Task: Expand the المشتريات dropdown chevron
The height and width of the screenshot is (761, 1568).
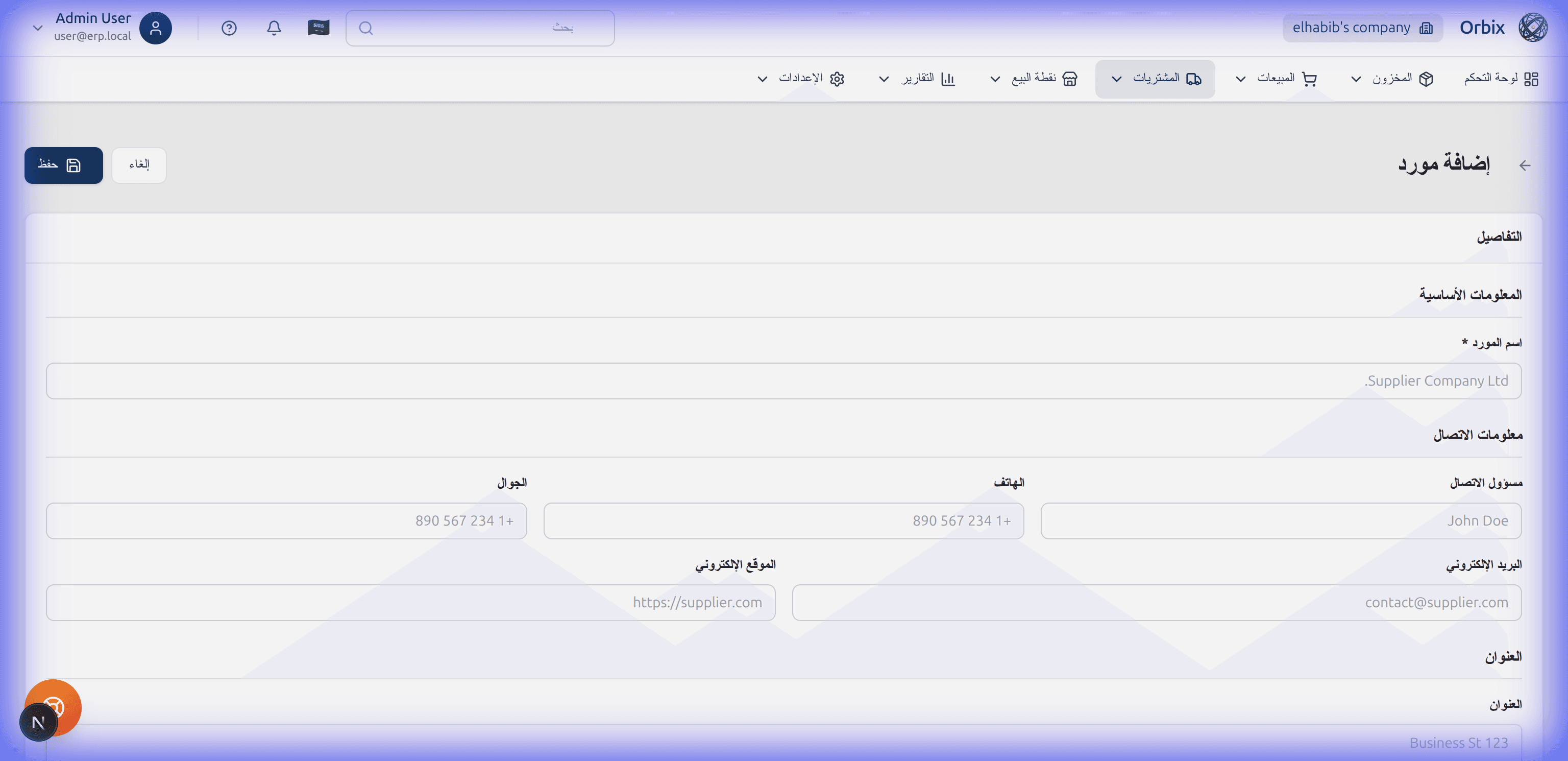Action: click(x=1117, y=79)
